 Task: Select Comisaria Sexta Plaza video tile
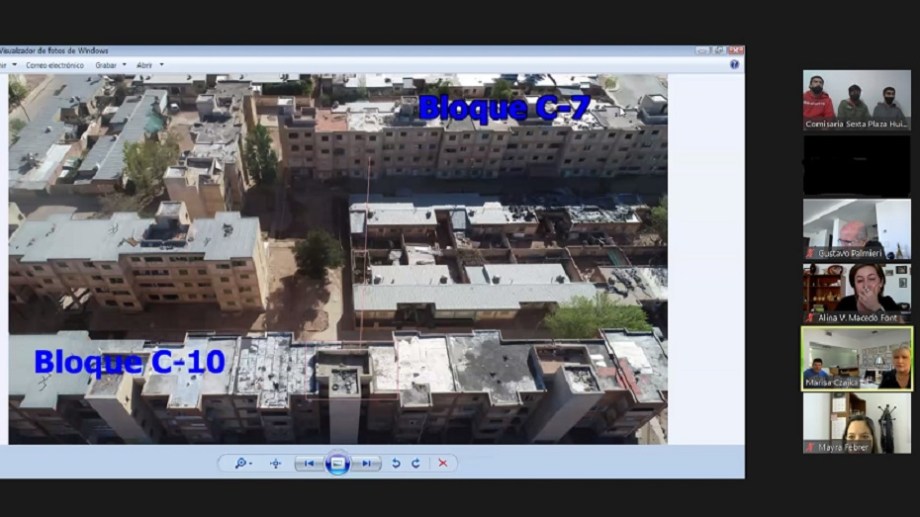(856, 100)
